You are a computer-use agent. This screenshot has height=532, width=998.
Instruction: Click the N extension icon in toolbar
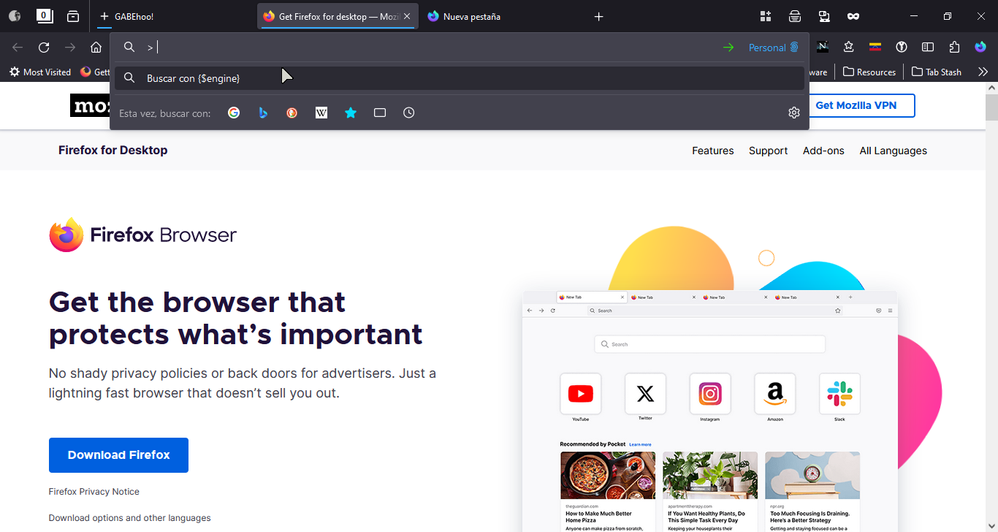point(822,46)
